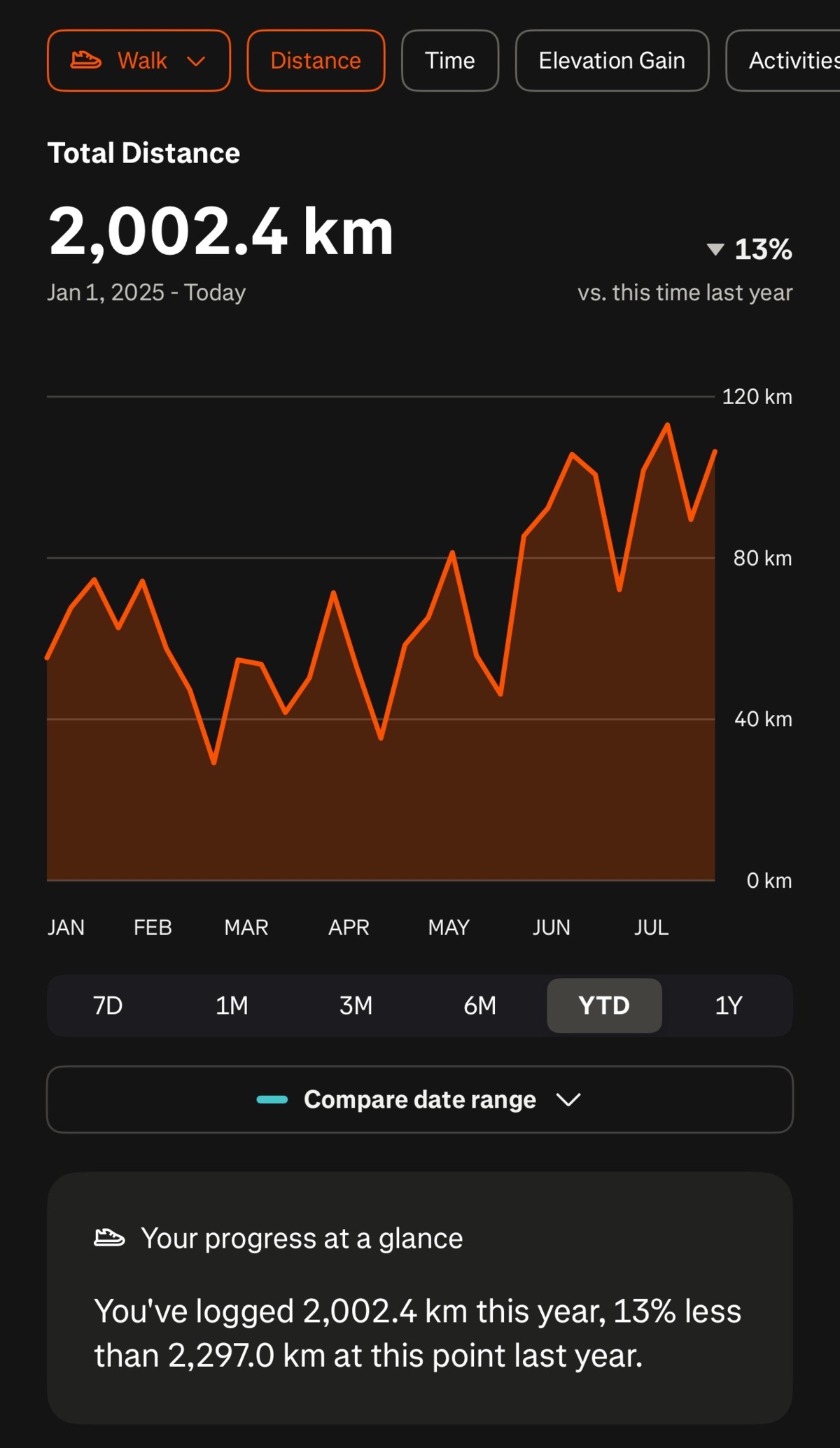Image resolution: width=840 pixels, height=1448 pixels.
Task: Tap the 13% change percentage label
Action: click(763, 249)
